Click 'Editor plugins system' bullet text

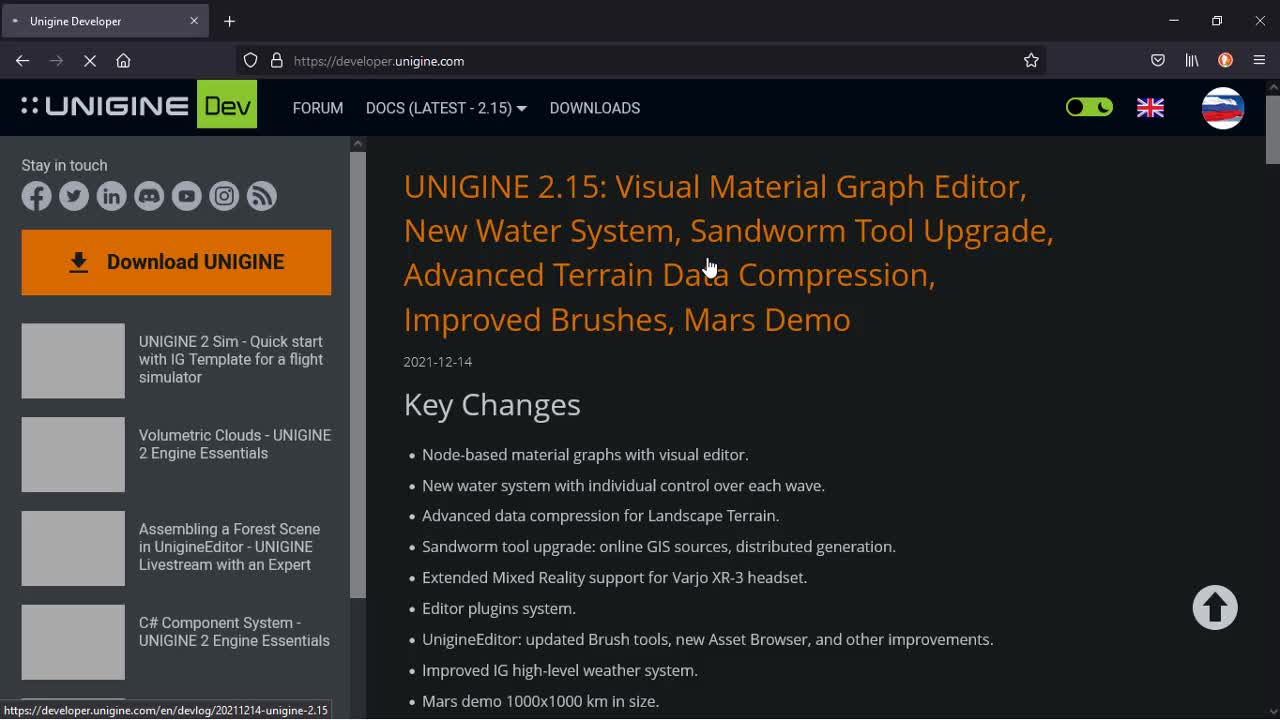[499, 608]
